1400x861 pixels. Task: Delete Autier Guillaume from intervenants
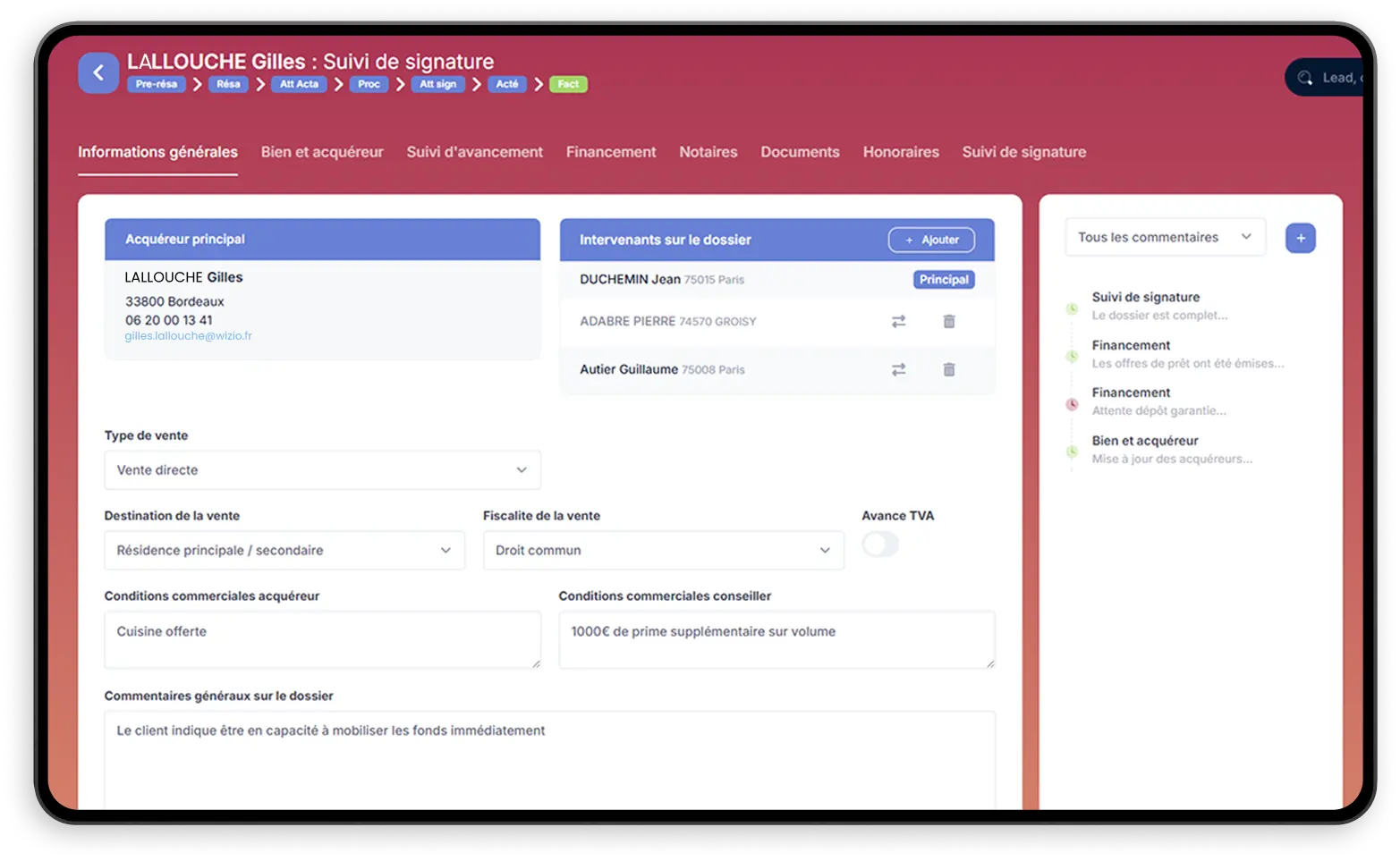click(x=949, y=369)
